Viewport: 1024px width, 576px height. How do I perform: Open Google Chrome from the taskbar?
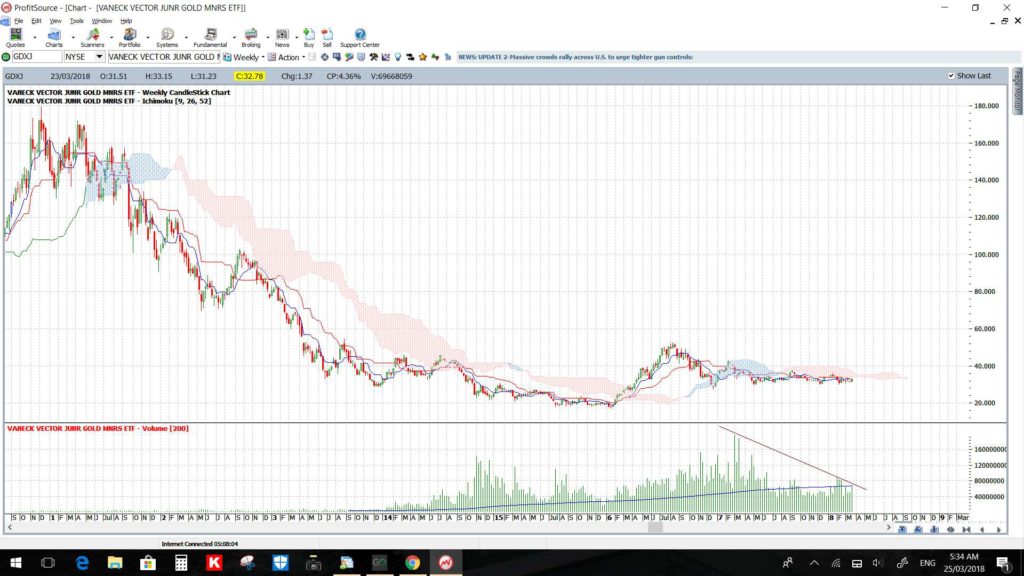(x=412, y=562)
